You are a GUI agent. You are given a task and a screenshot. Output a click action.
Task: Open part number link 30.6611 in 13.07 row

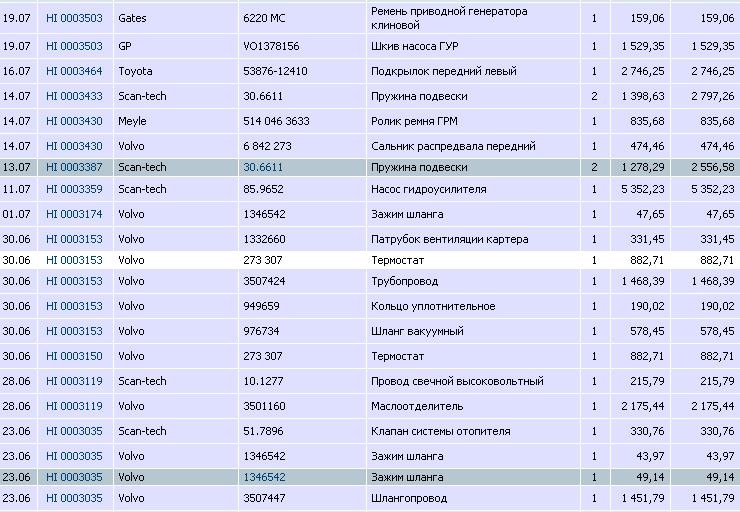click(262, 167)
